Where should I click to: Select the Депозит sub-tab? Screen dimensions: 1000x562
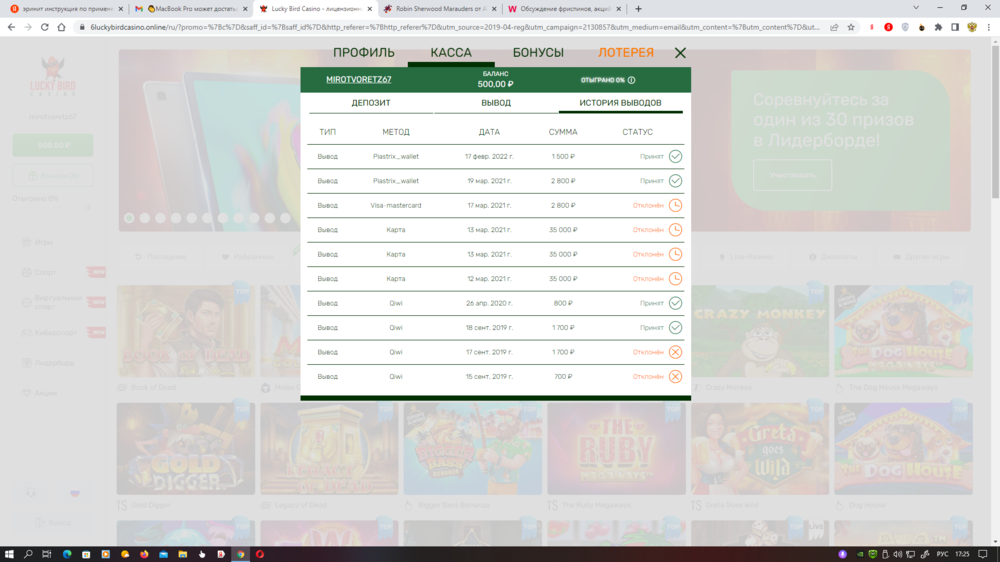tap(371, 103)
